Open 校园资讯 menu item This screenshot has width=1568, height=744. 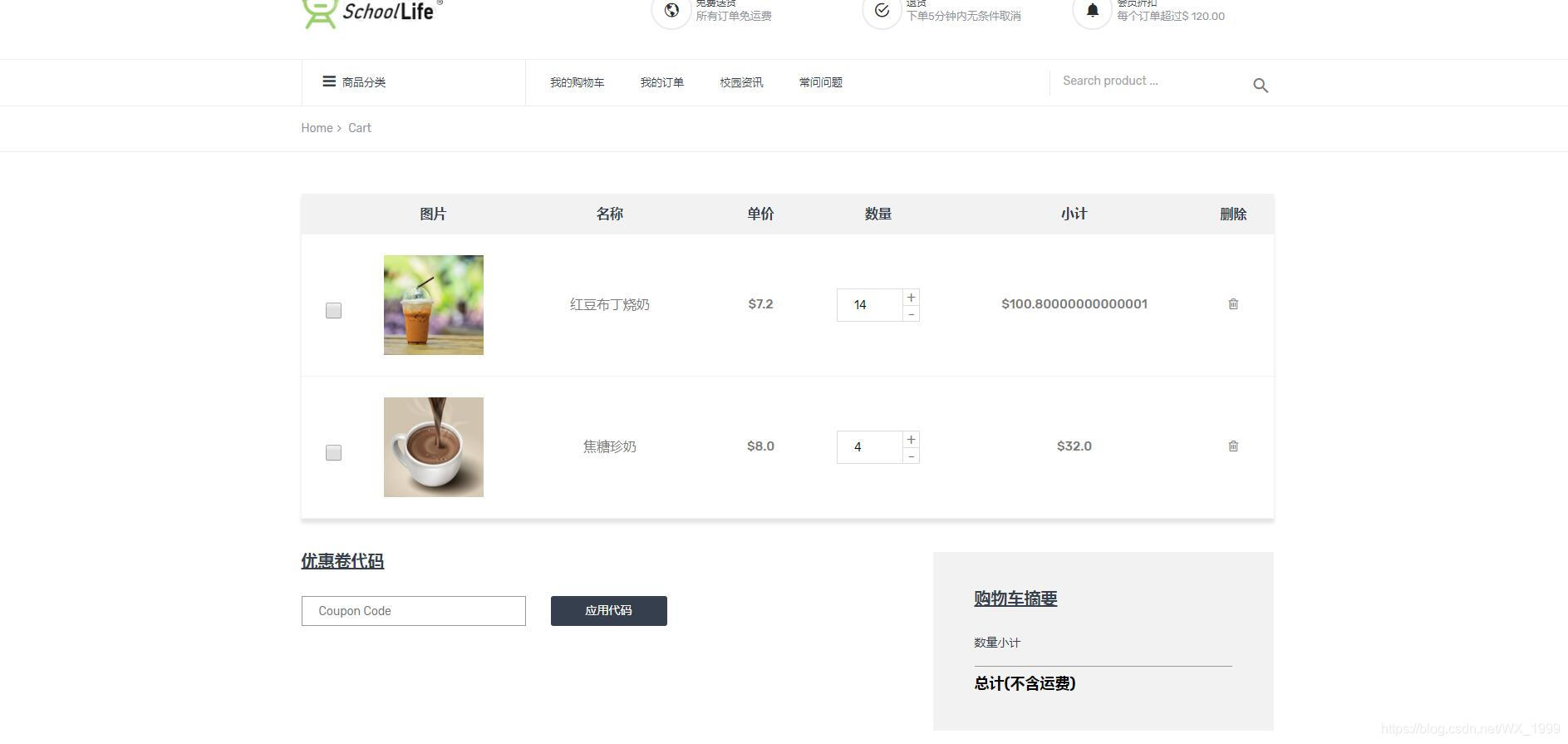click(x=741, y=82)
